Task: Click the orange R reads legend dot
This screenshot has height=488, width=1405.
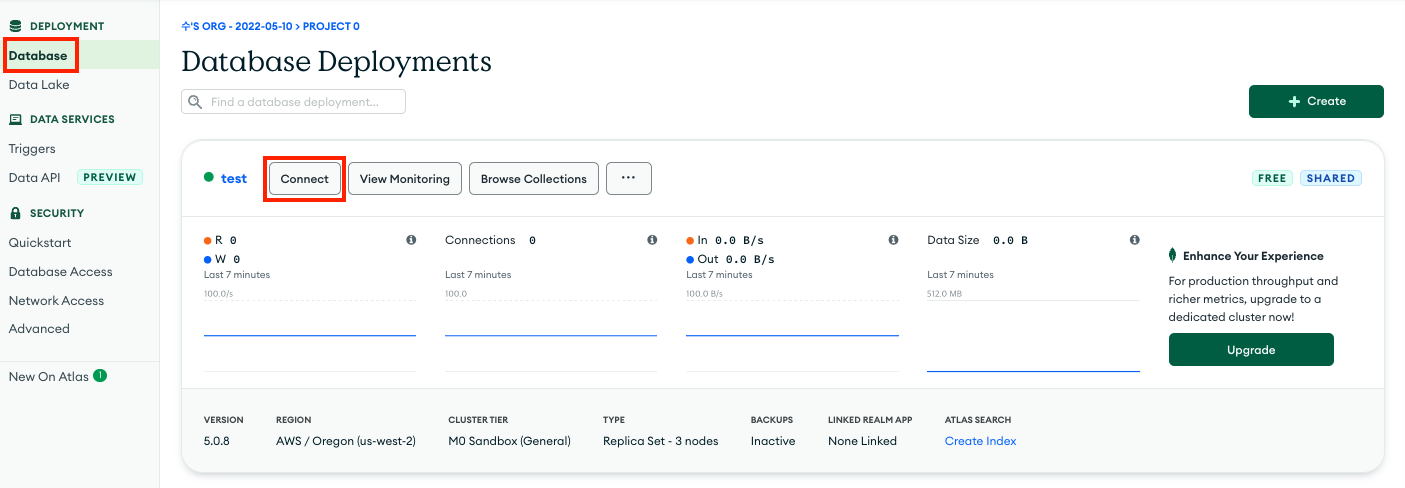Action: [x=208, y=240]
